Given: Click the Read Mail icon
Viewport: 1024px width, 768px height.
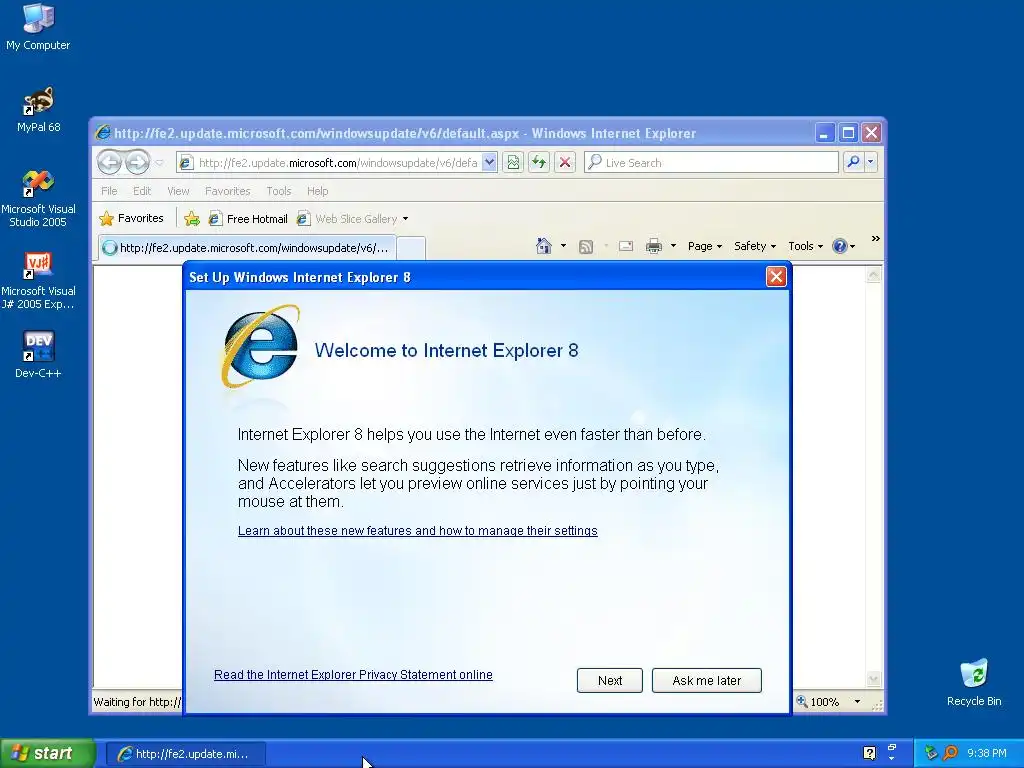Looking at the screenshot, I should 626,246.
